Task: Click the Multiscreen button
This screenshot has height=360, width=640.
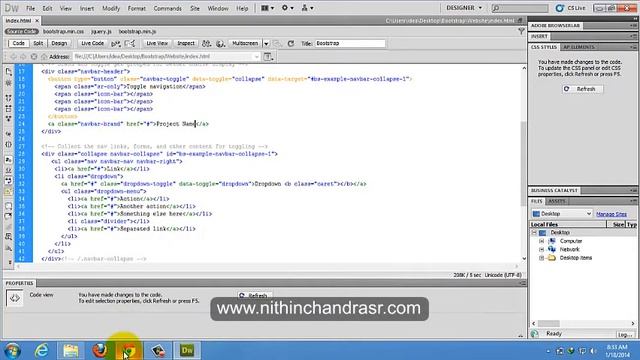Action: coord(245,43)
